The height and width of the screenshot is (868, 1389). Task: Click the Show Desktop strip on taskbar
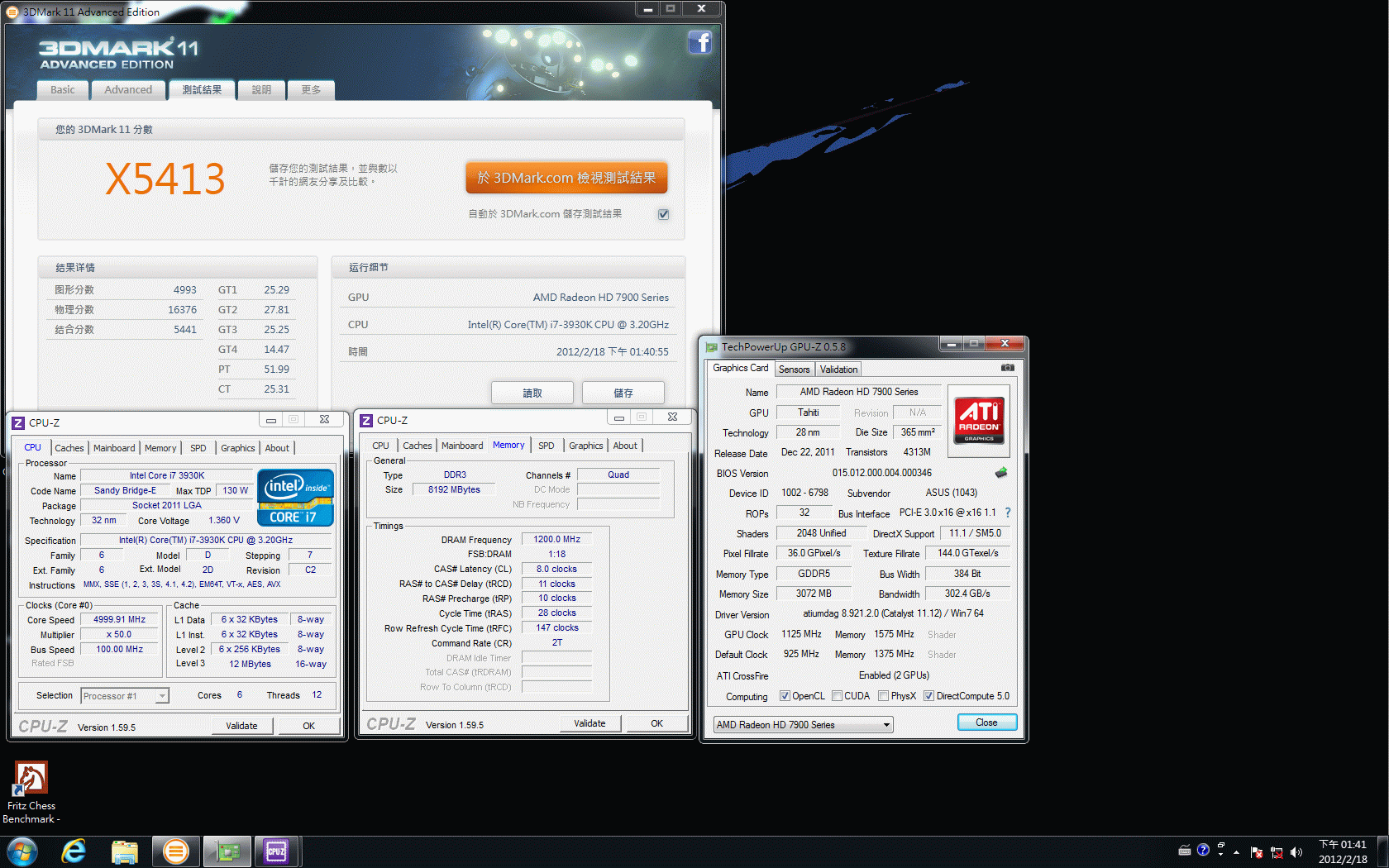[x=1382, y=851]
